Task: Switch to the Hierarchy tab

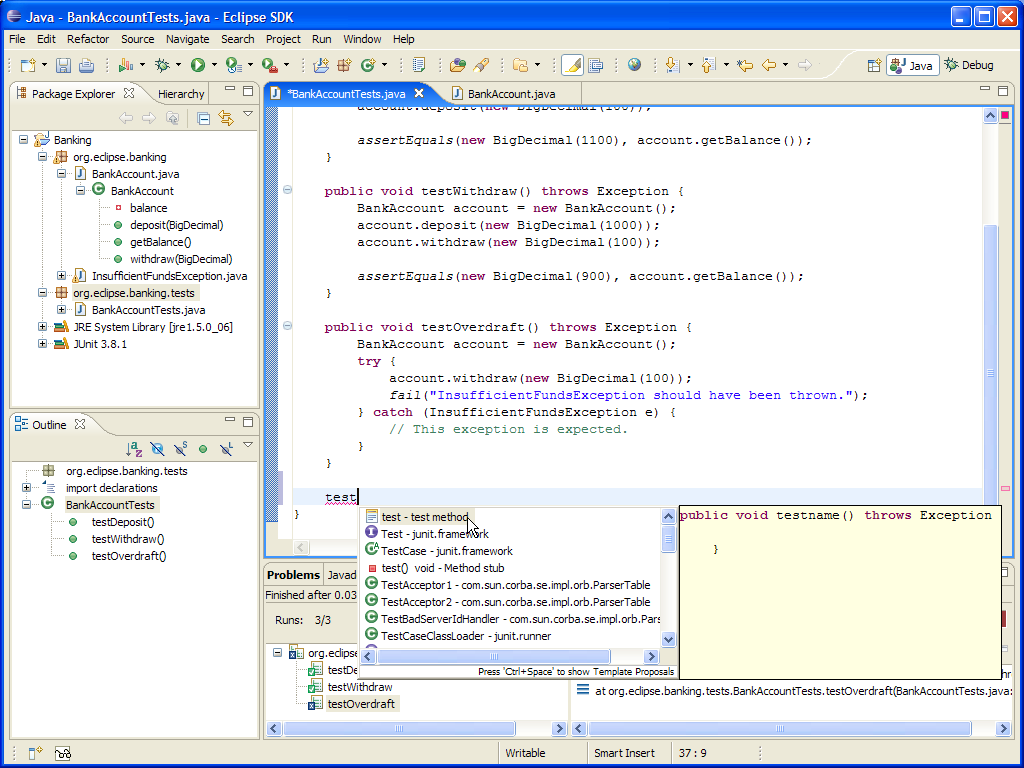Action: coord(181,94)
